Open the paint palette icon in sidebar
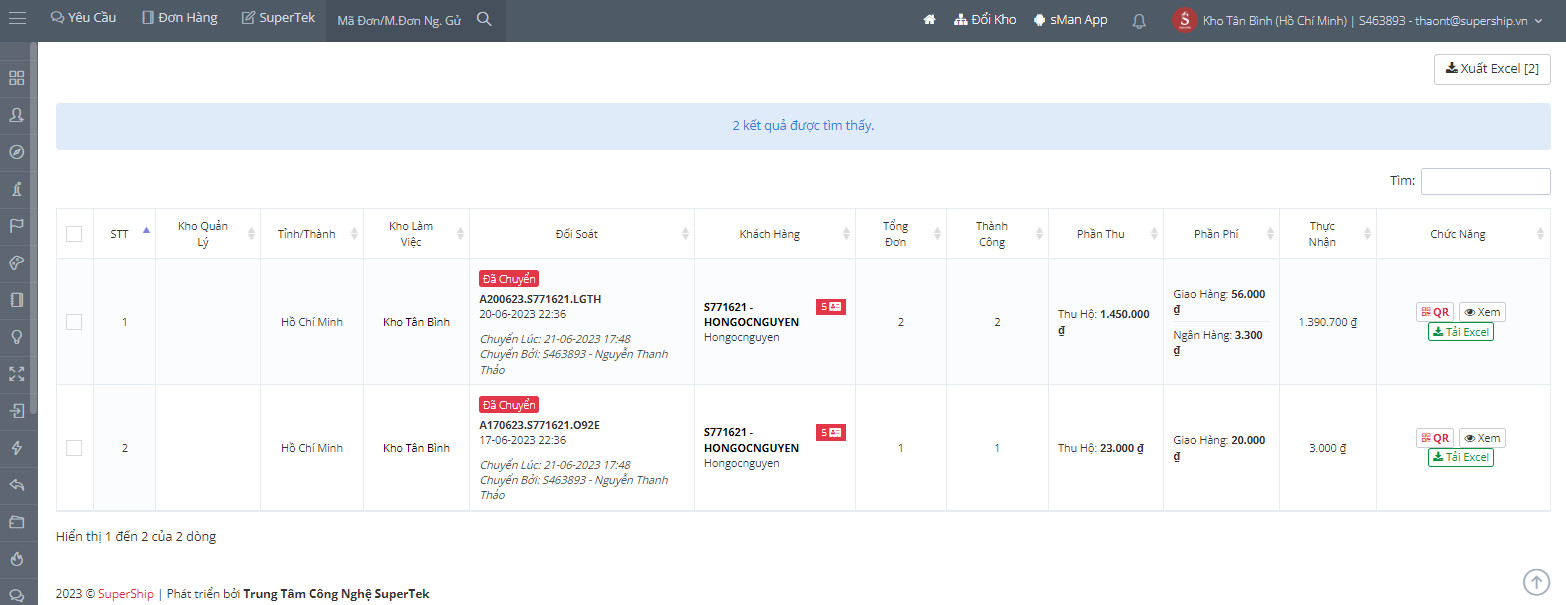This screenshot has height=605, width=1566. tap(17, 263)
